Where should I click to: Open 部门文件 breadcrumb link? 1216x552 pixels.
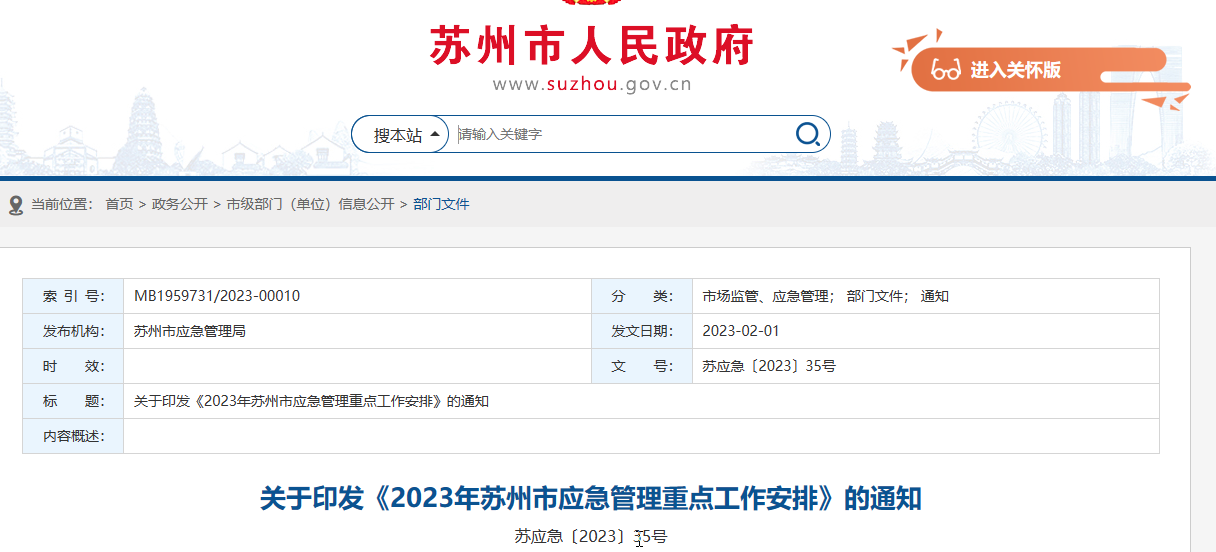click(441, 204)
